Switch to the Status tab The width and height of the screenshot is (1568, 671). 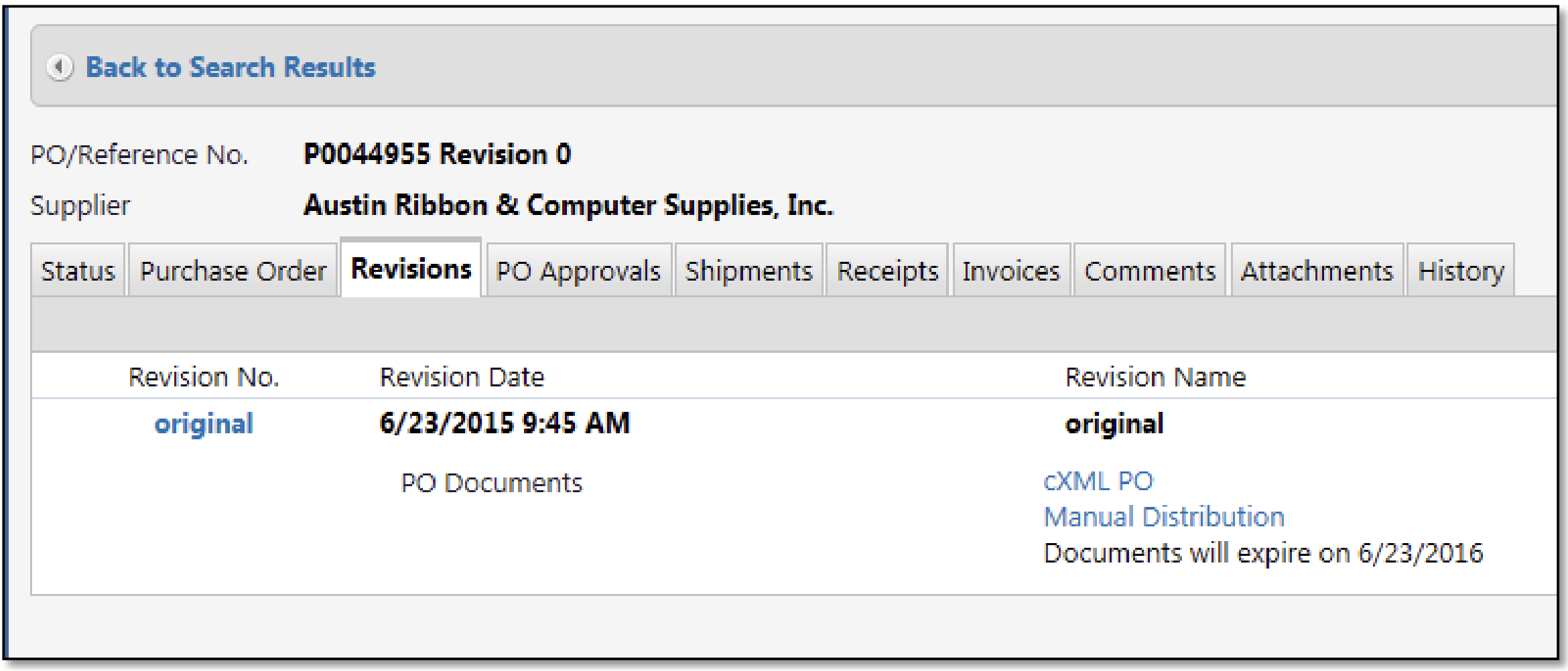(78, 271)
